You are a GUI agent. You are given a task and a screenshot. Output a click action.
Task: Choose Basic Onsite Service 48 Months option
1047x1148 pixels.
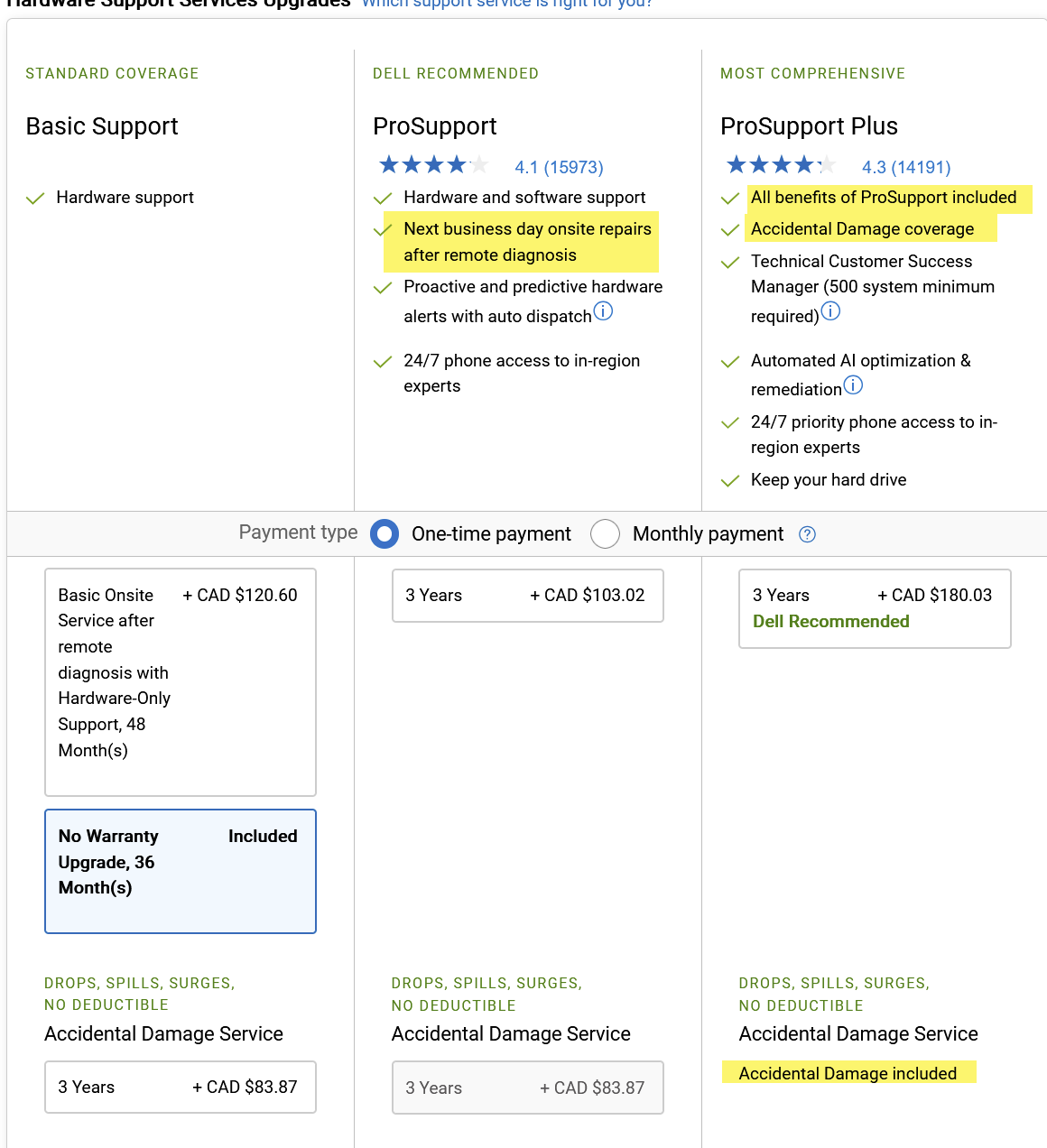pyautogui.click(x=181, y=682)
